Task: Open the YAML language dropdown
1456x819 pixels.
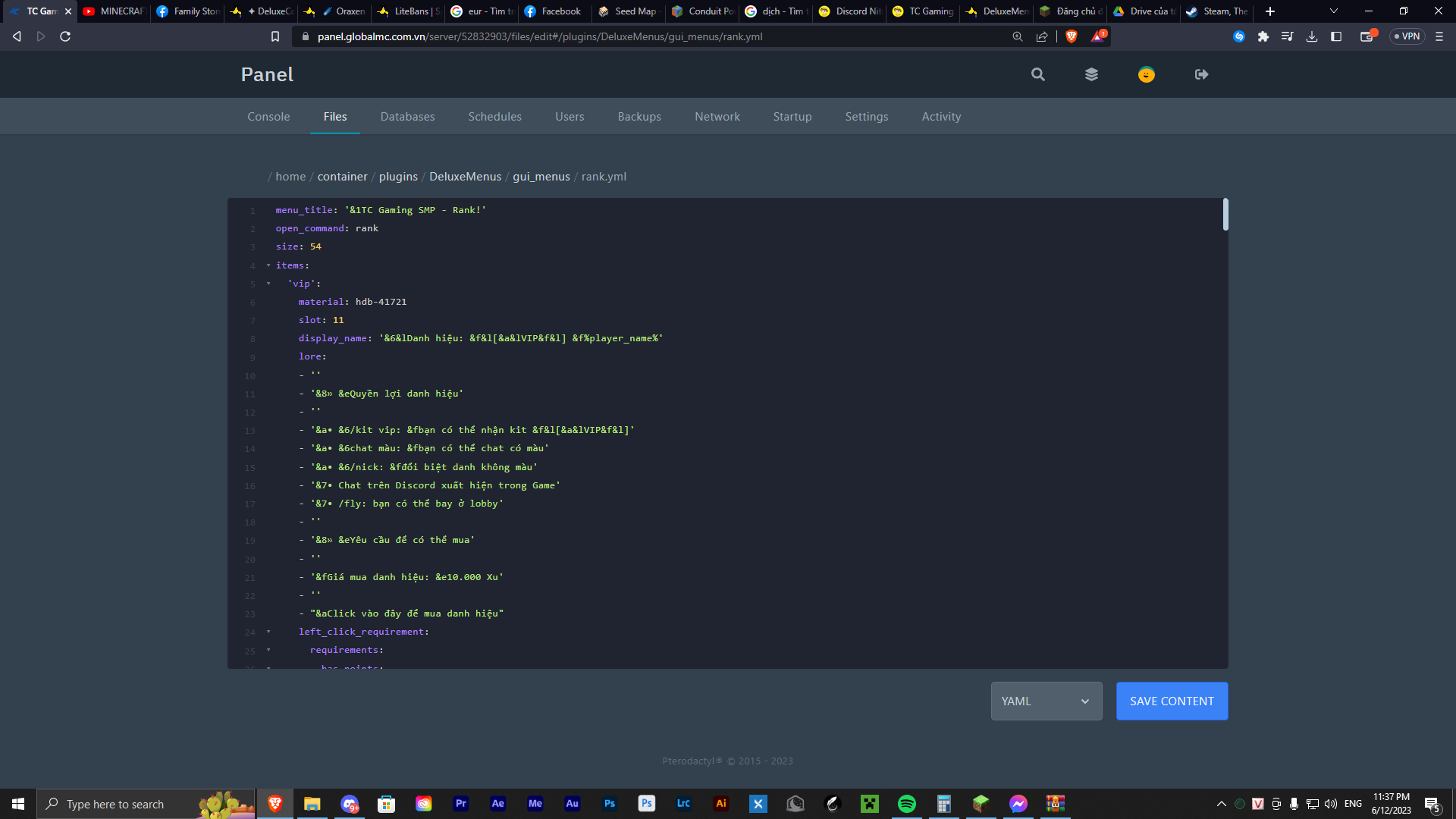Action: [1046, 701]
